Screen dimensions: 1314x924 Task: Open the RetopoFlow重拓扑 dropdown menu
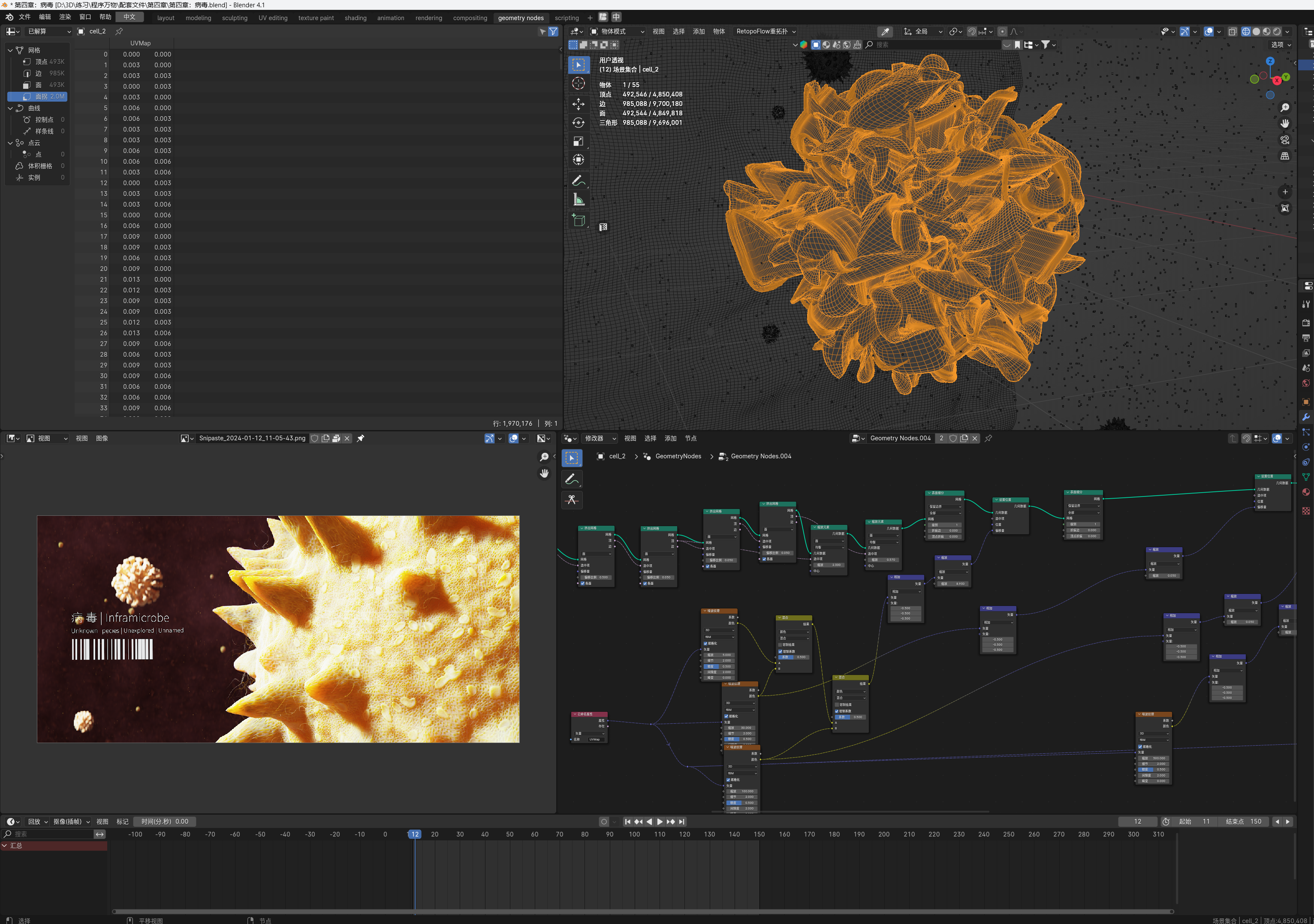click(765, 31)
